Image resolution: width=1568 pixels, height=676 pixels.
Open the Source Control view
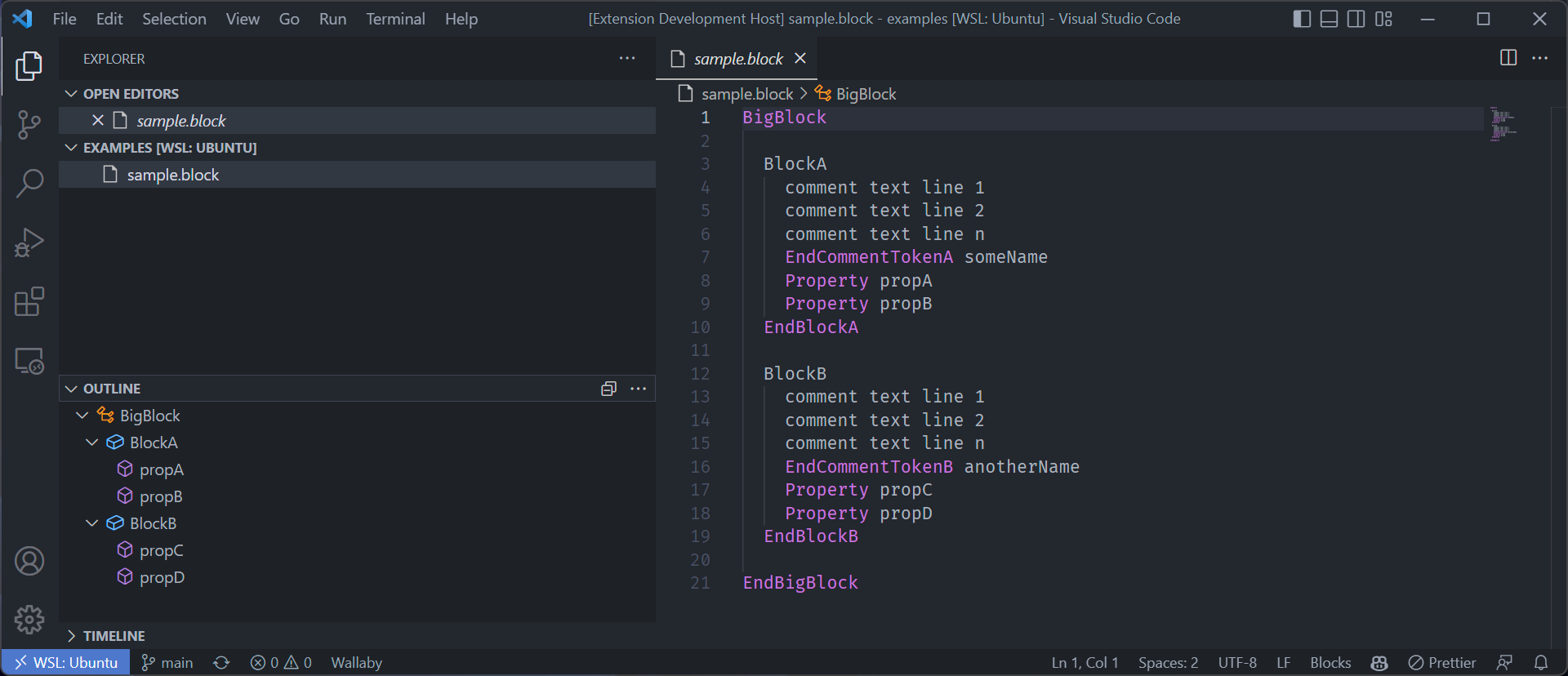click(29, 125)
